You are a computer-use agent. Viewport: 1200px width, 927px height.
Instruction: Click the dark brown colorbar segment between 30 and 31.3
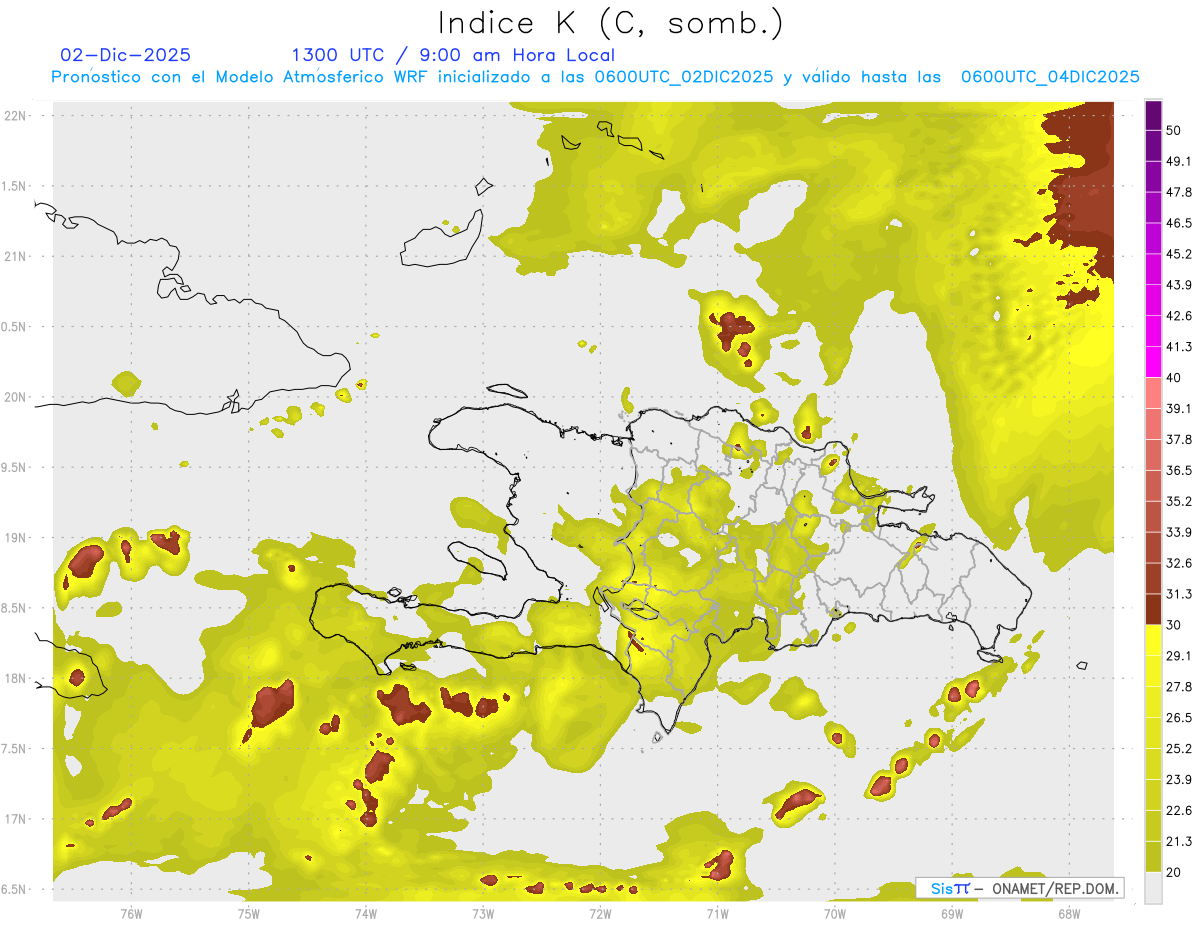point(1153,609)
